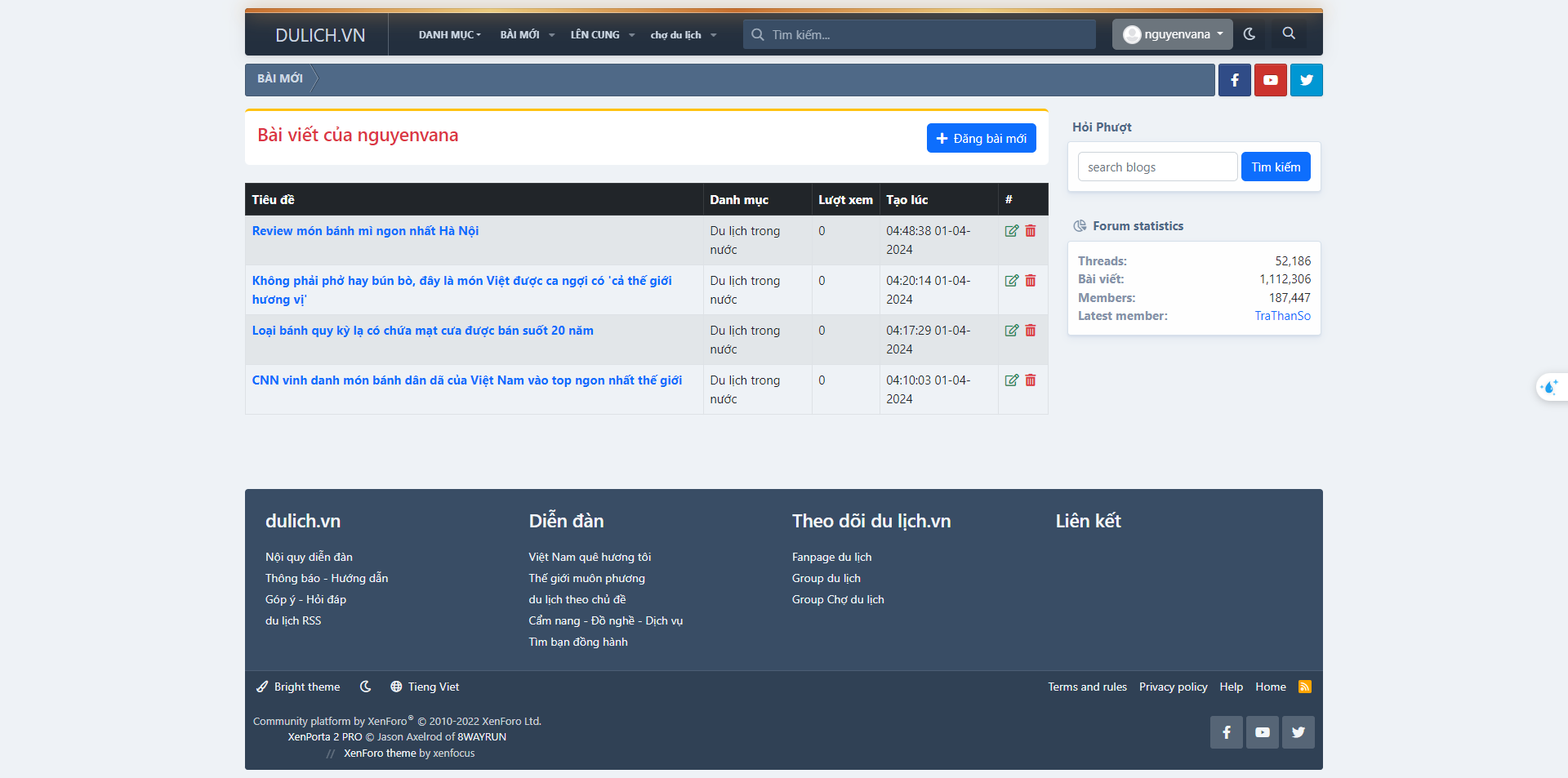Focus the search blogs input field
Viewport: 1568px width, 778px height.
[x=1157, y=167]
